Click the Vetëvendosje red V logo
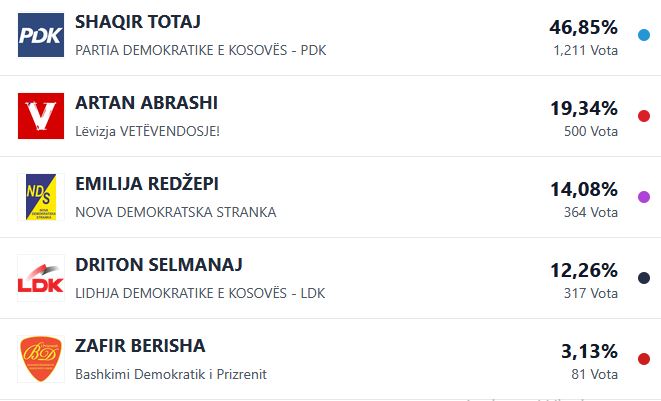This screenshot has width=661, height=401. point(41,116)
